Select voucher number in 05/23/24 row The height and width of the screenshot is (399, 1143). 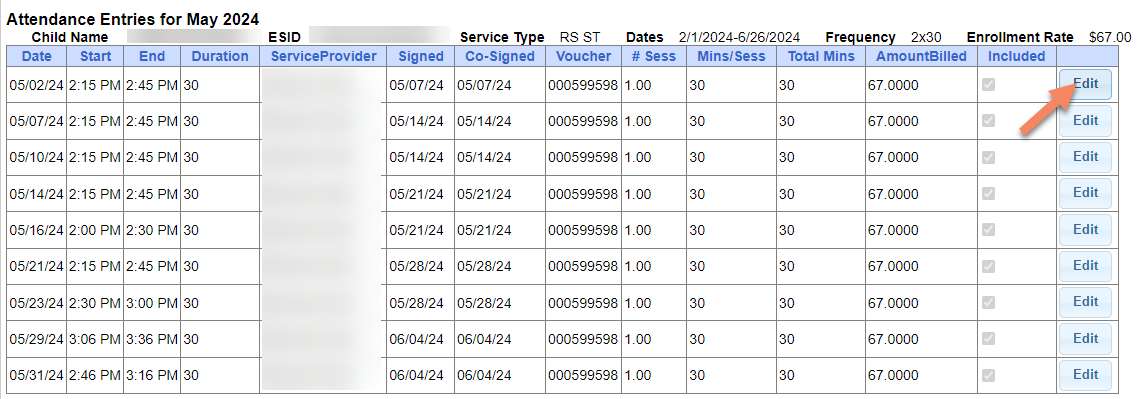pyautogui.click(x=582, y=303)
